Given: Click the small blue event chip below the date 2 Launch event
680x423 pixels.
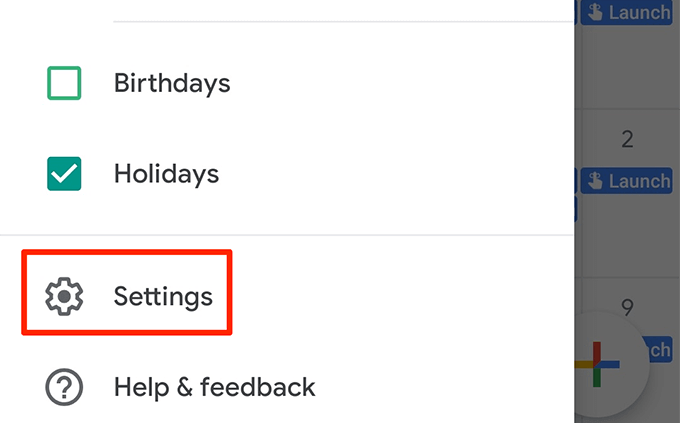Looking at the screenshot, I should pyautogui.click(x=576, y=209).
